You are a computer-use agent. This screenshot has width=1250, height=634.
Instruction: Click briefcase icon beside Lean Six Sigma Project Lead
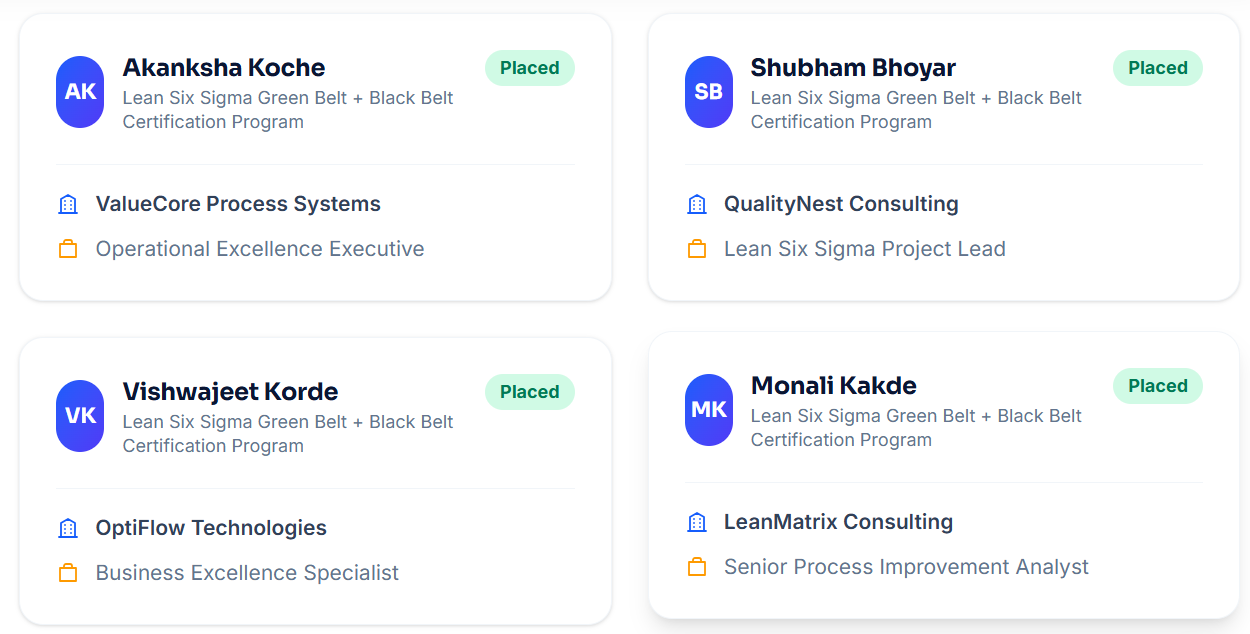[x=697, y=249]
